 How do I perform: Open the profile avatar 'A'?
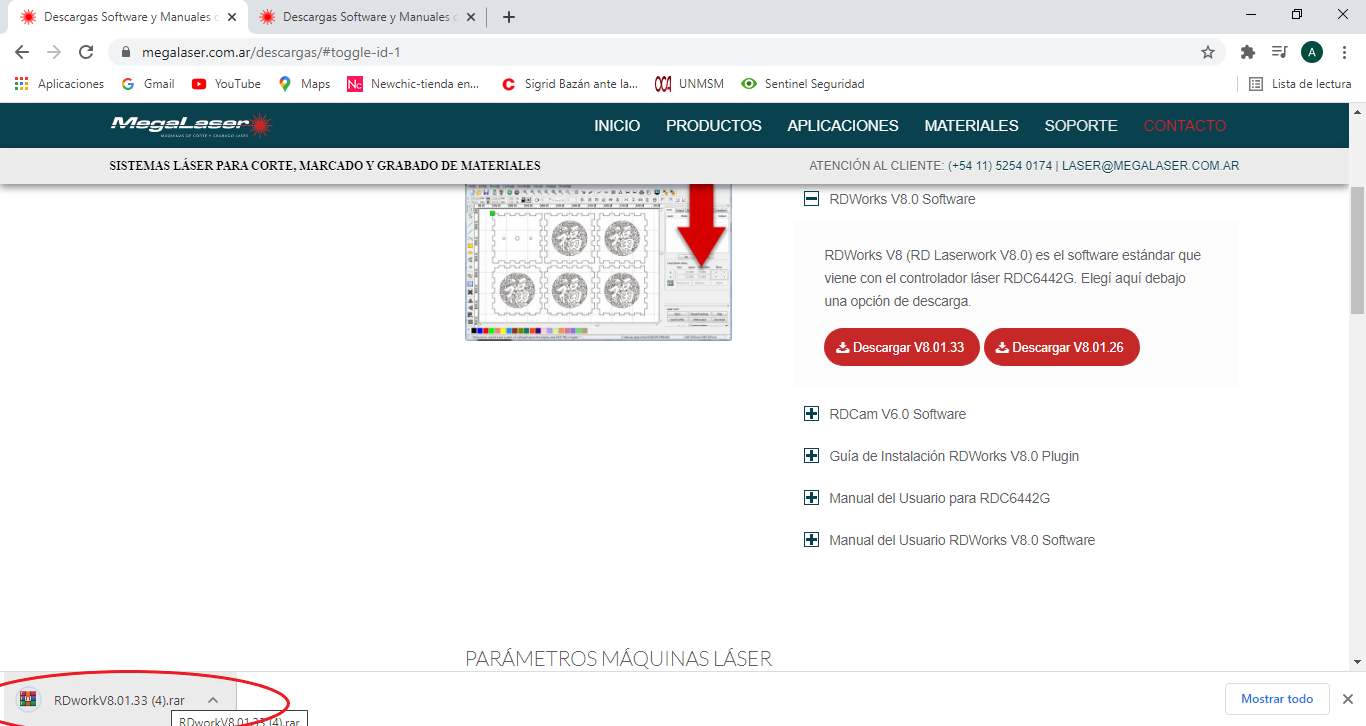1311,52
